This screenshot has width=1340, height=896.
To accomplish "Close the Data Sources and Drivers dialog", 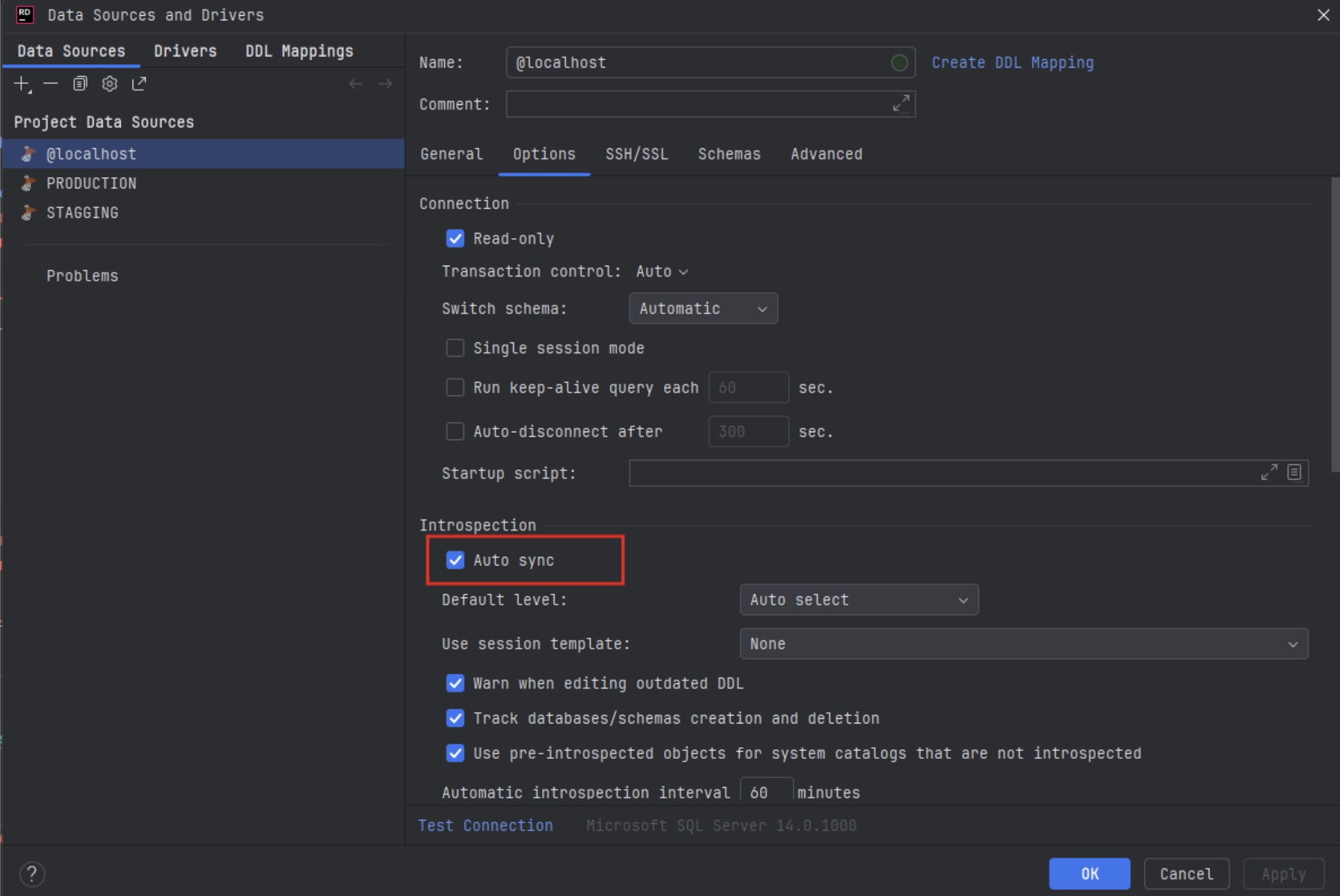I will [1323, 14].
